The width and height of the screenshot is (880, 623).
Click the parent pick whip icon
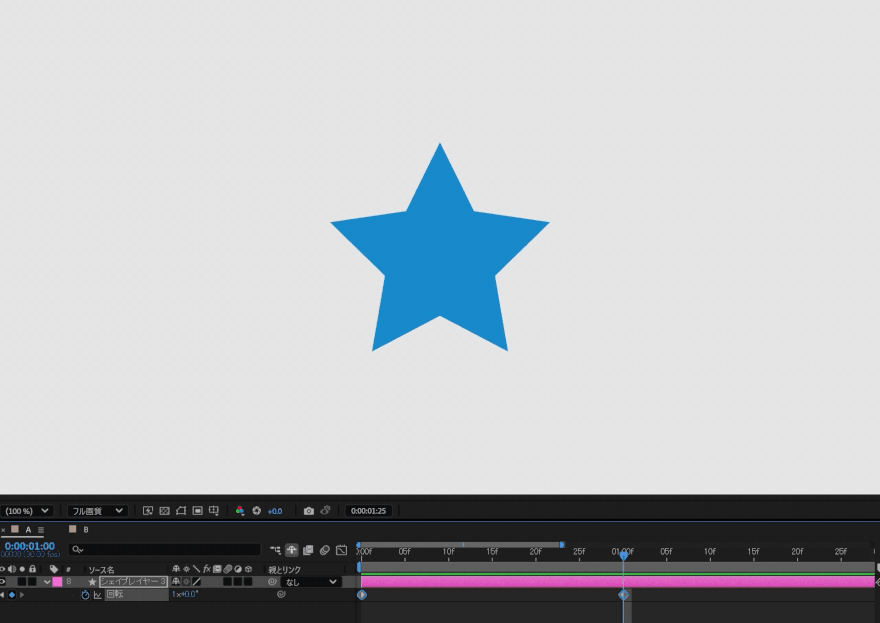click(x=272, y=581)
